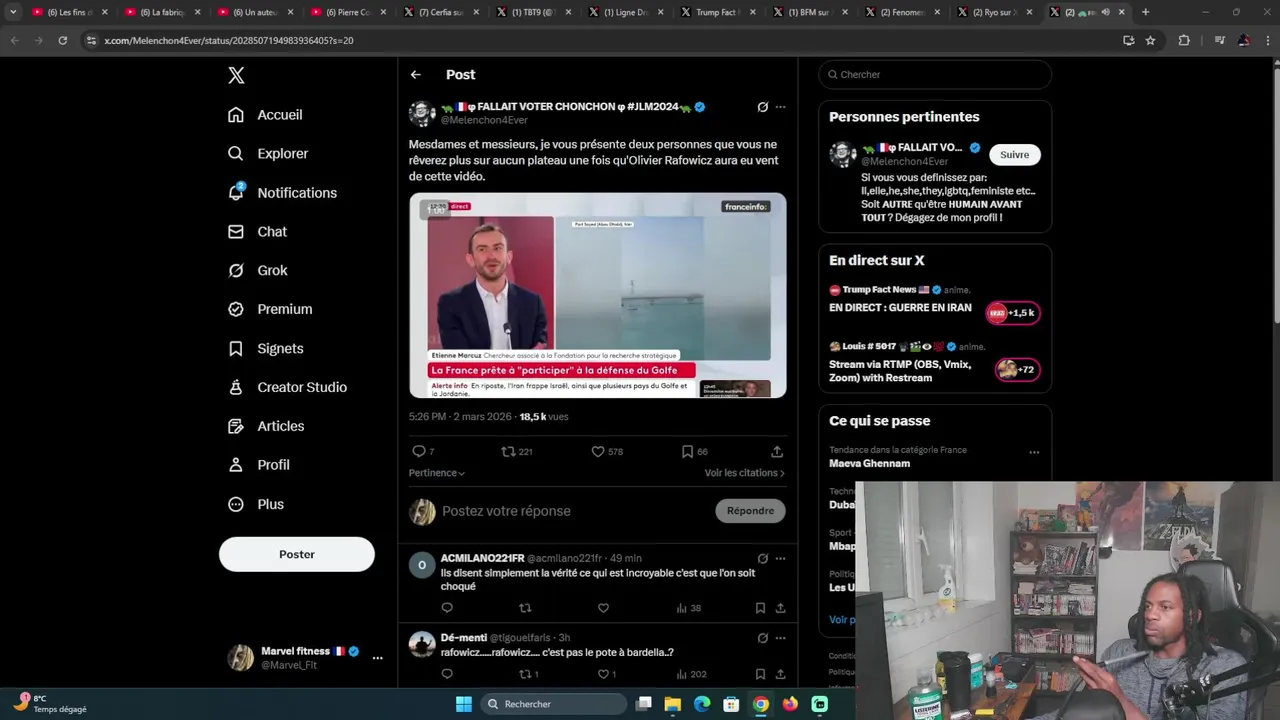Open Windows Start menu

click(464, 704)
